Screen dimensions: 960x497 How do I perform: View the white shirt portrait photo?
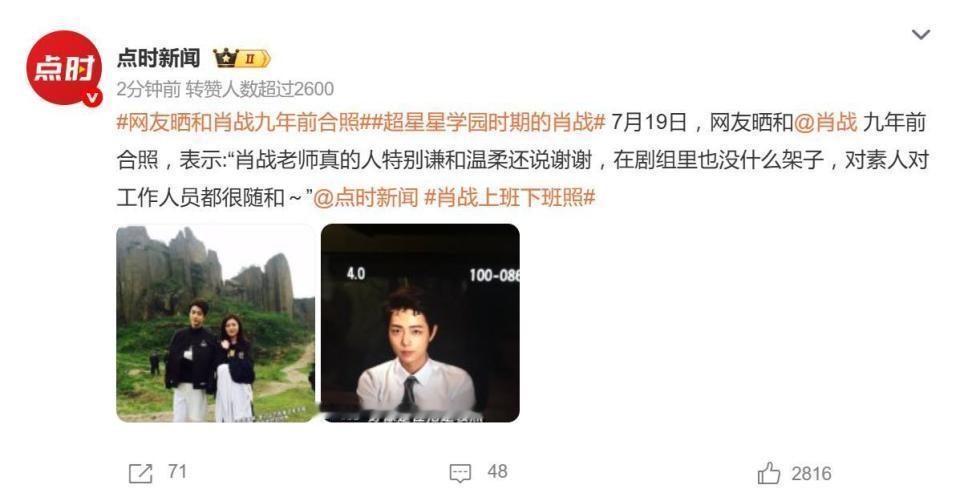tap(420, 323)
